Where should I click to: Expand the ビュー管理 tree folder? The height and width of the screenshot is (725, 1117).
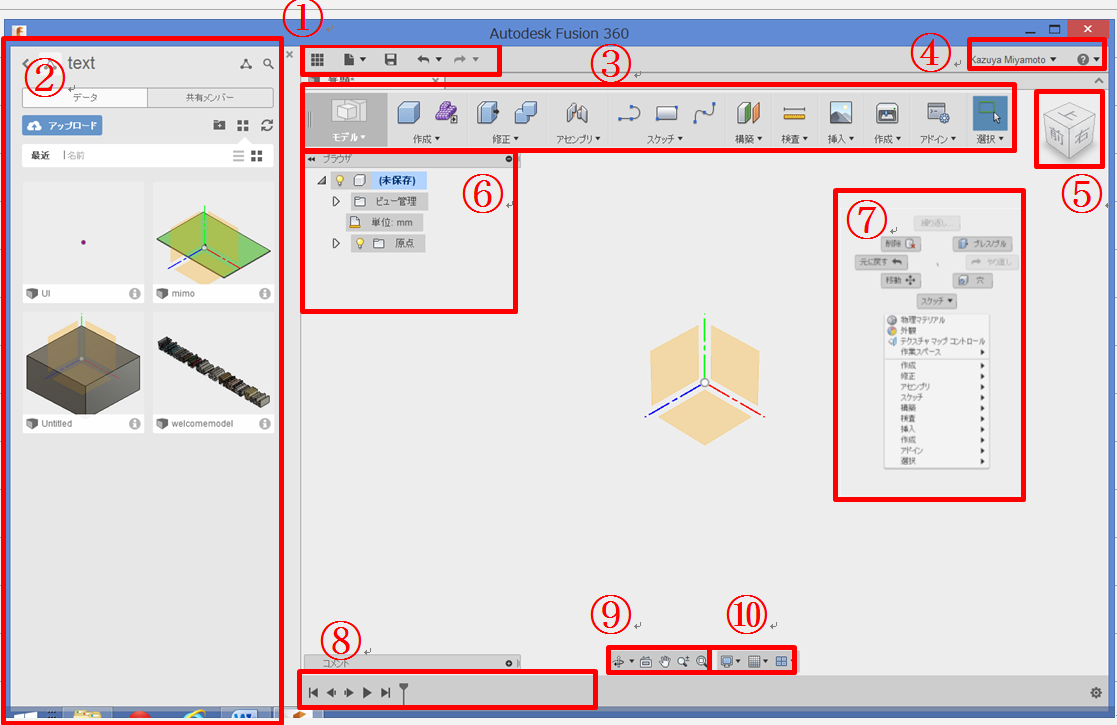336,202
